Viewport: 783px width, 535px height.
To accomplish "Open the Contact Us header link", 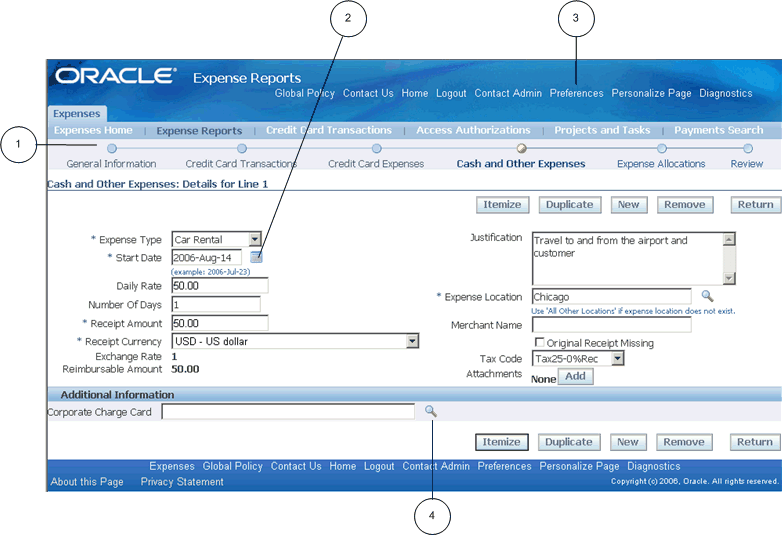I will coord(368,93).
